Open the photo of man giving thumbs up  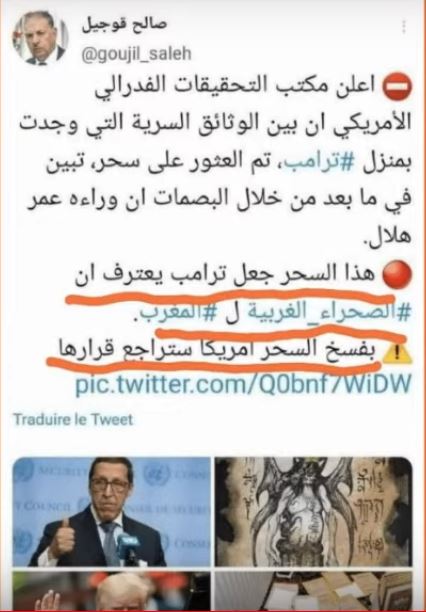pos(112,512)
